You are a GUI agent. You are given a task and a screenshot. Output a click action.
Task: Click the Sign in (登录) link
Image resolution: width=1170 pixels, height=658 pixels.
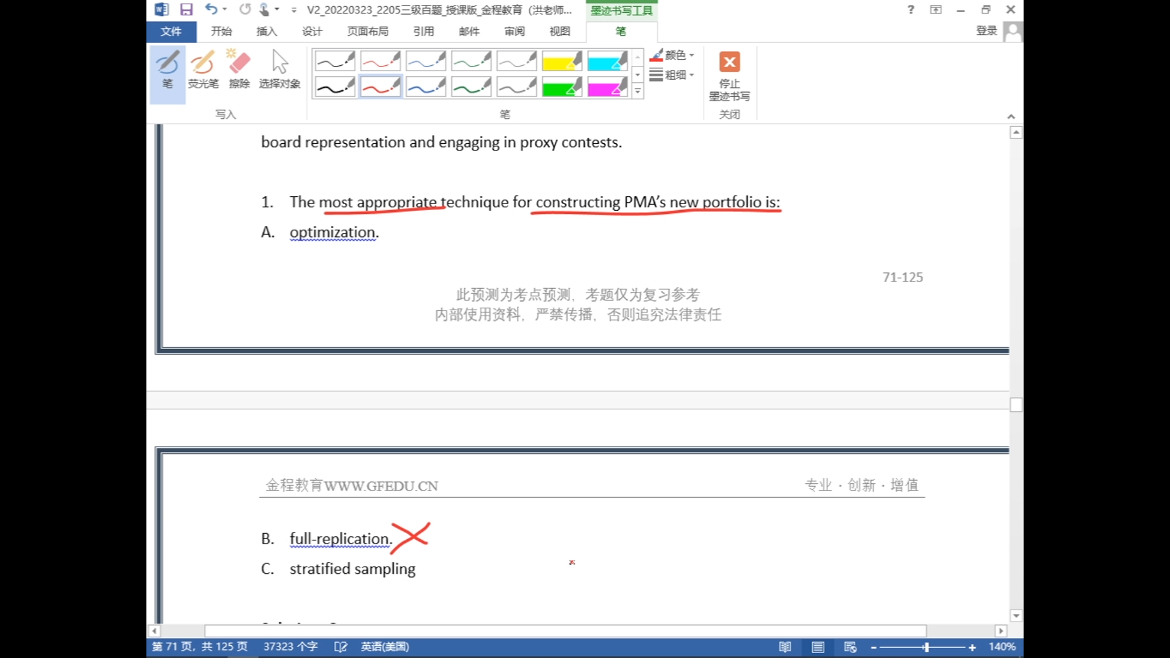click(x=986, y=31)
